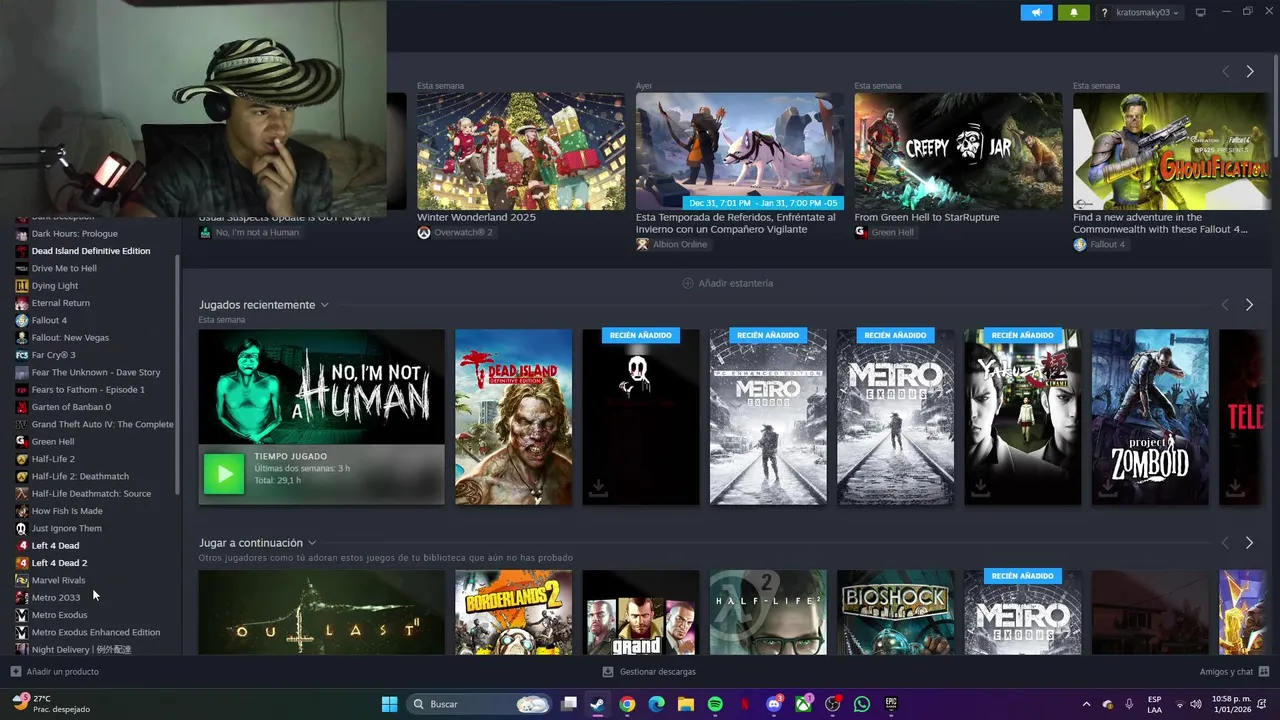Click the Buscar taskbar search field
The height and width of the screenshot is (720, 1280).
pyautogui.click(x=479, y=704)
